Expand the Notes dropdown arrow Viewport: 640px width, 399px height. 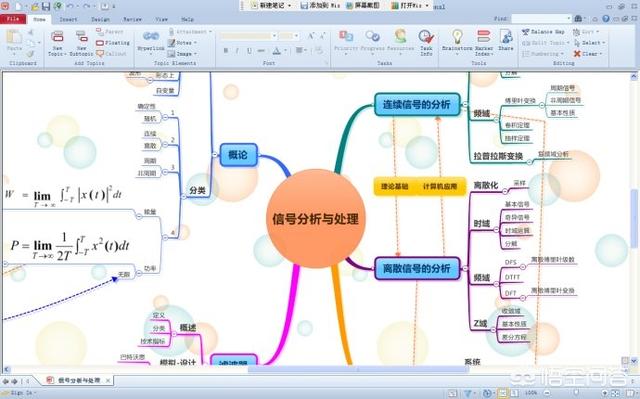[195, 42]
